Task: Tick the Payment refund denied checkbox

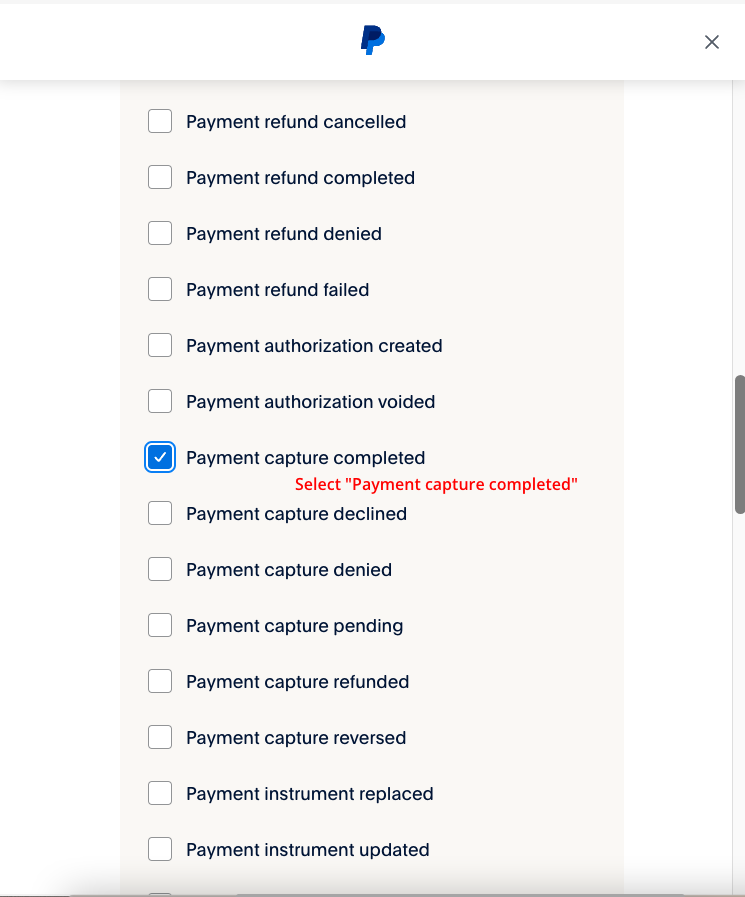Action: (160, 234)
